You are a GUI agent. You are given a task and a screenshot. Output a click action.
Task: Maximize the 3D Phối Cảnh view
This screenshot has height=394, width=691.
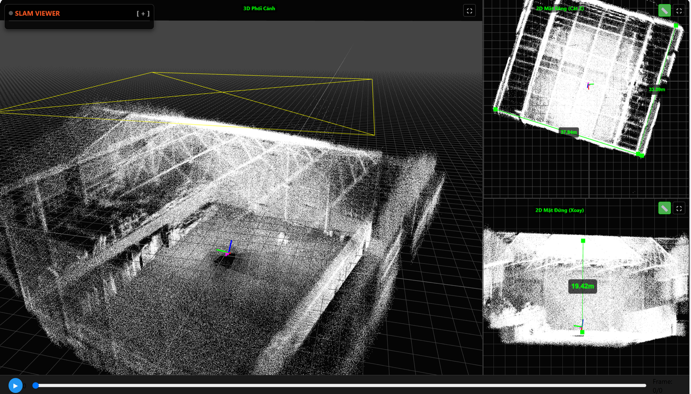(469, 11)
